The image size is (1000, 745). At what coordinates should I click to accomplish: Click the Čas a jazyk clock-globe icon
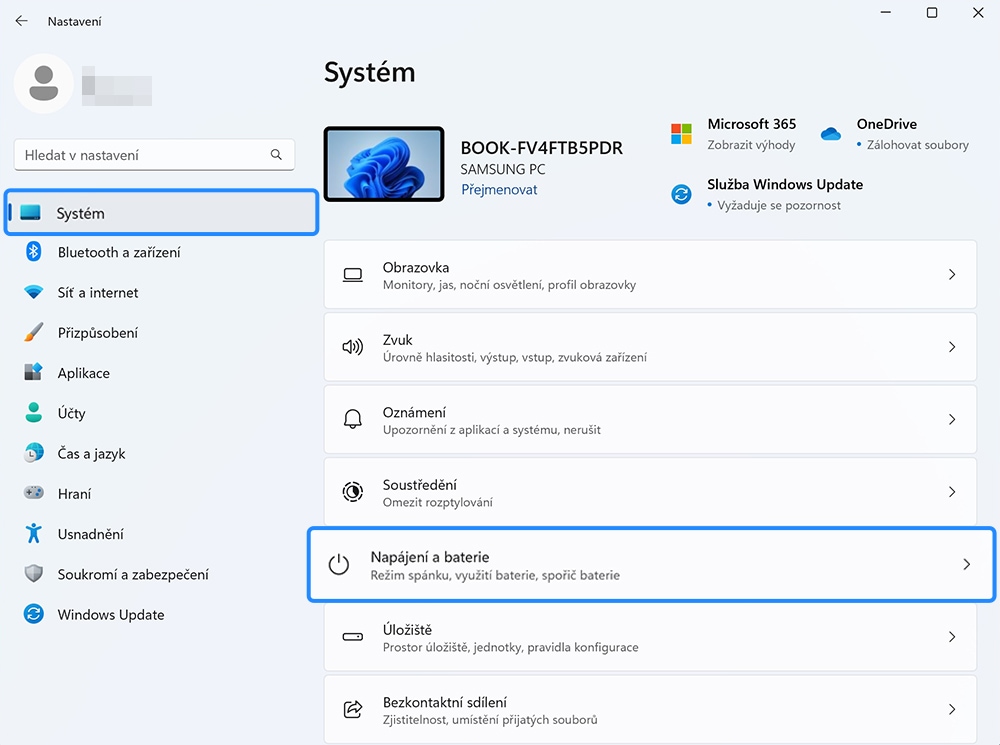pos(33,453)
